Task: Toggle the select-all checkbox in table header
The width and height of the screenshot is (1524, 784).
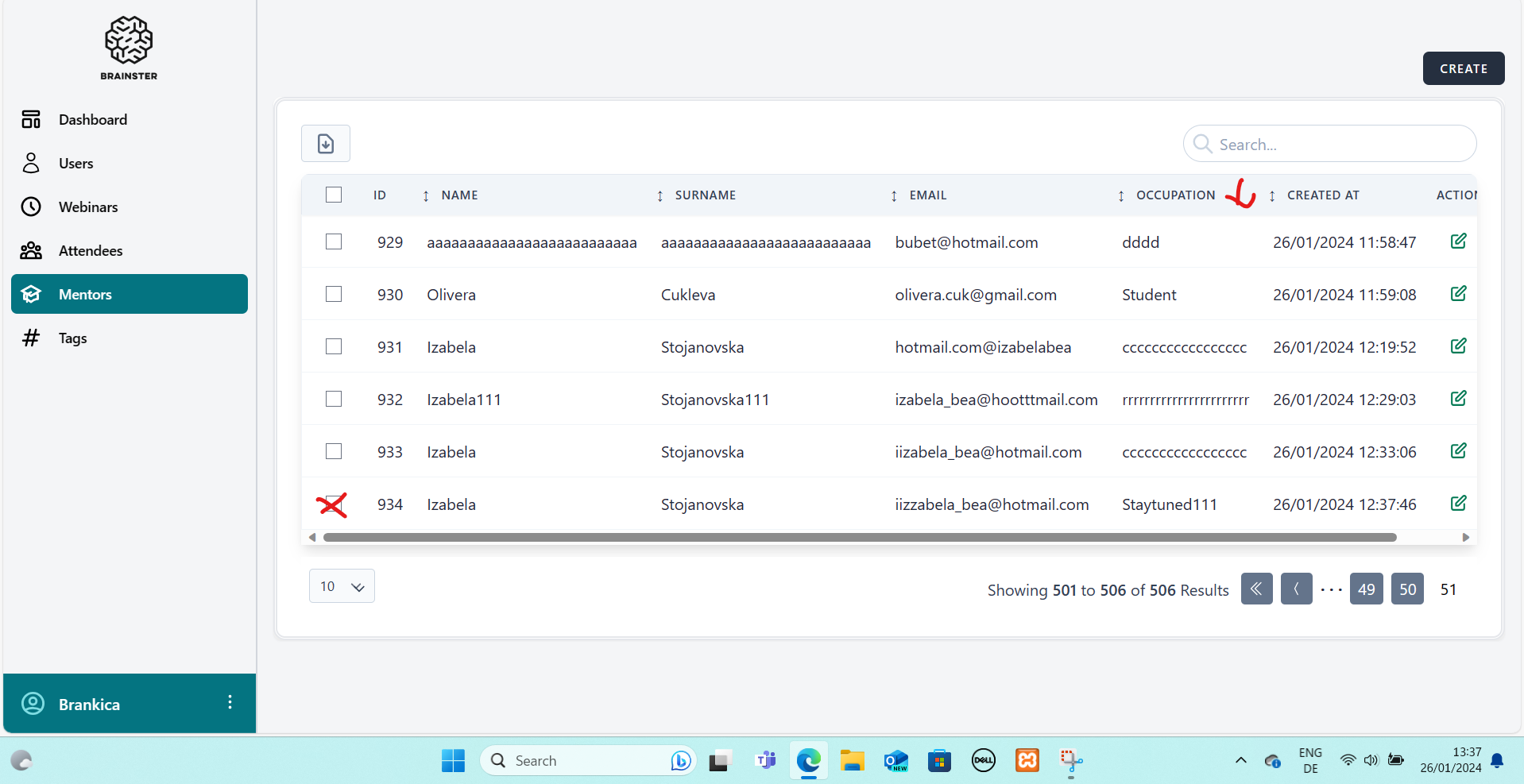Action: tap(334, 195)
